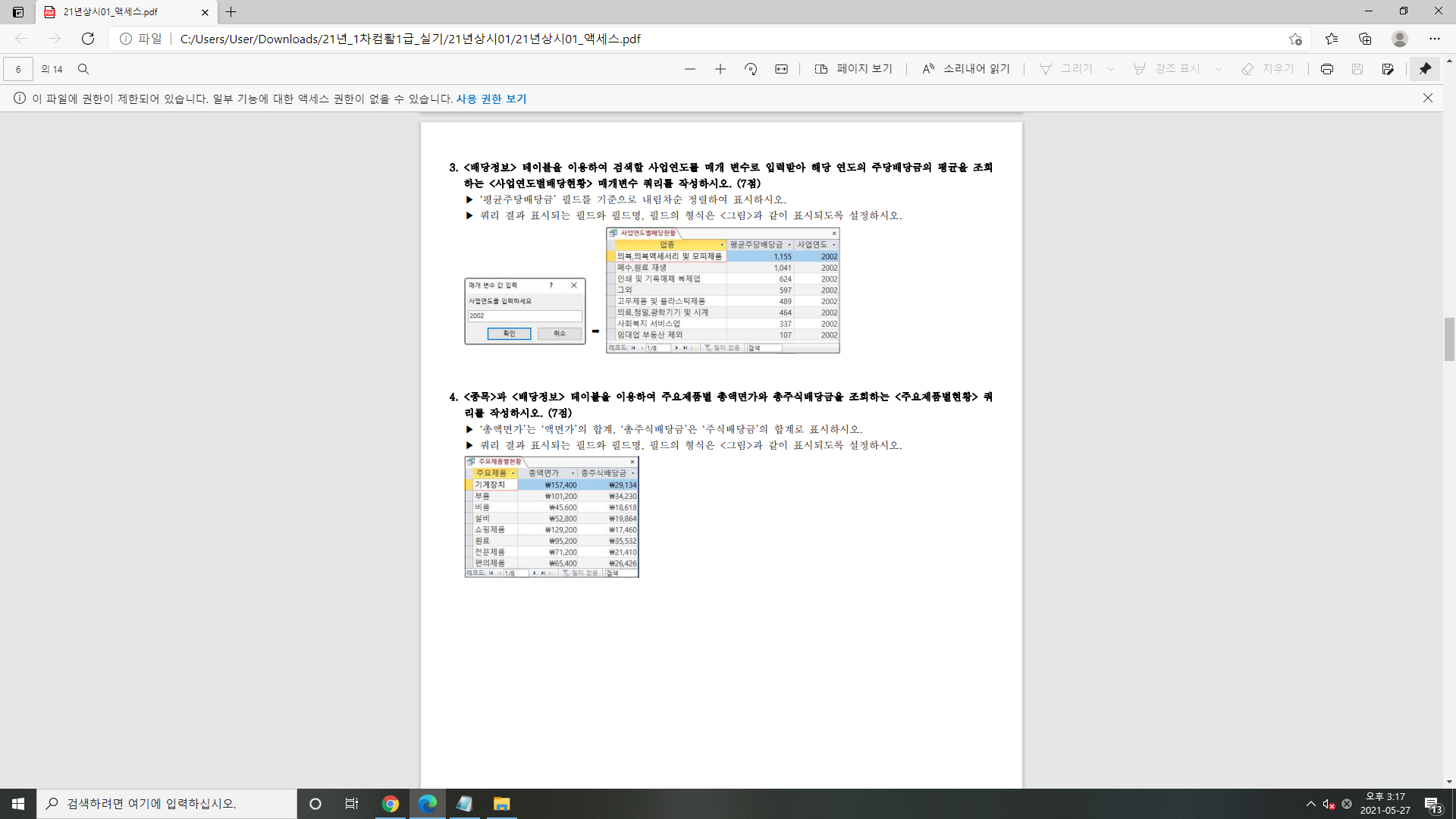Screen dimensions: 1456x819
Task: Click the page number input field
Action: [18, 69]
